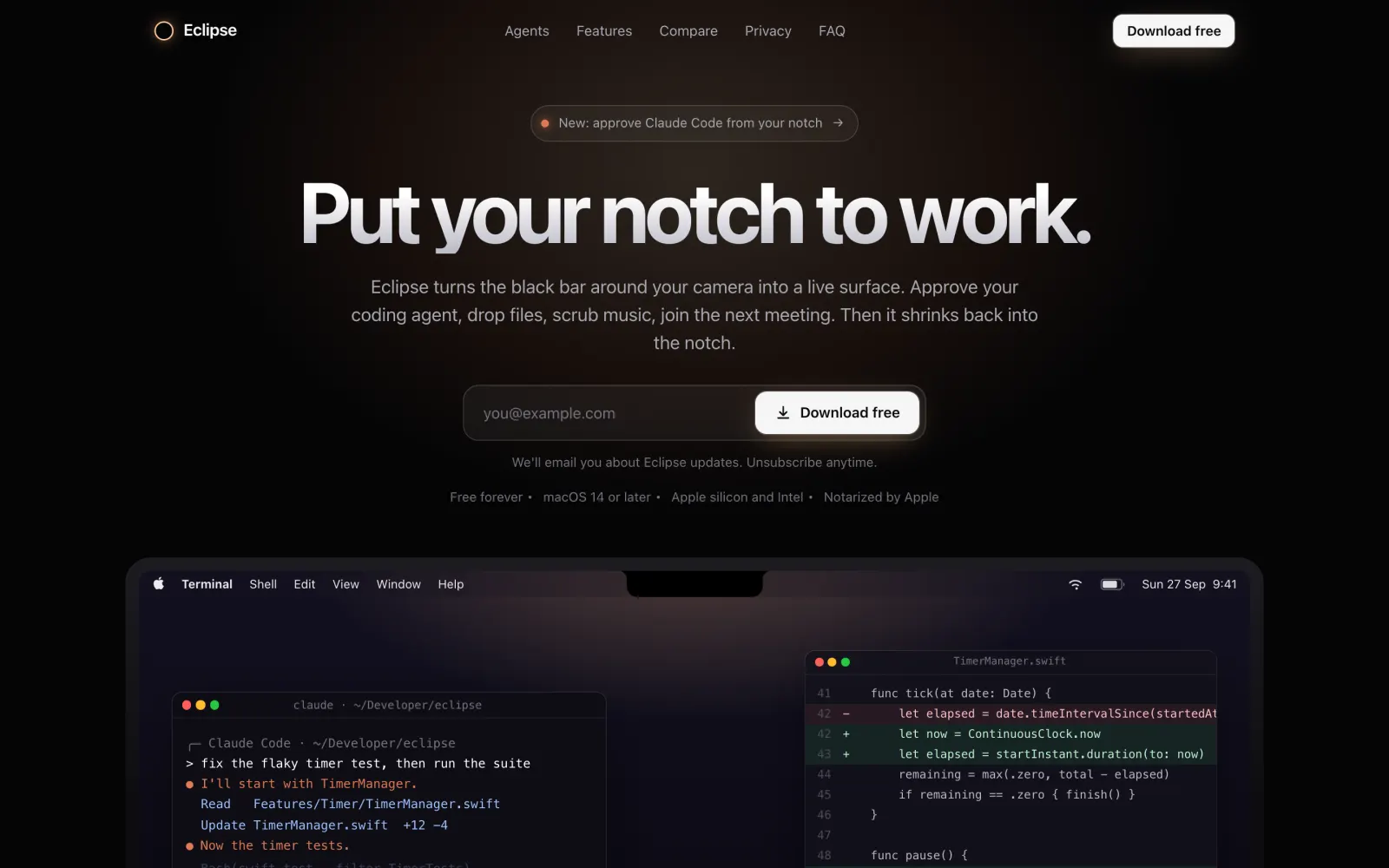Click 'fix the flaky timer test' prompt line
The width and height of the screenshot is (1389, 868).
coord(358,764)
